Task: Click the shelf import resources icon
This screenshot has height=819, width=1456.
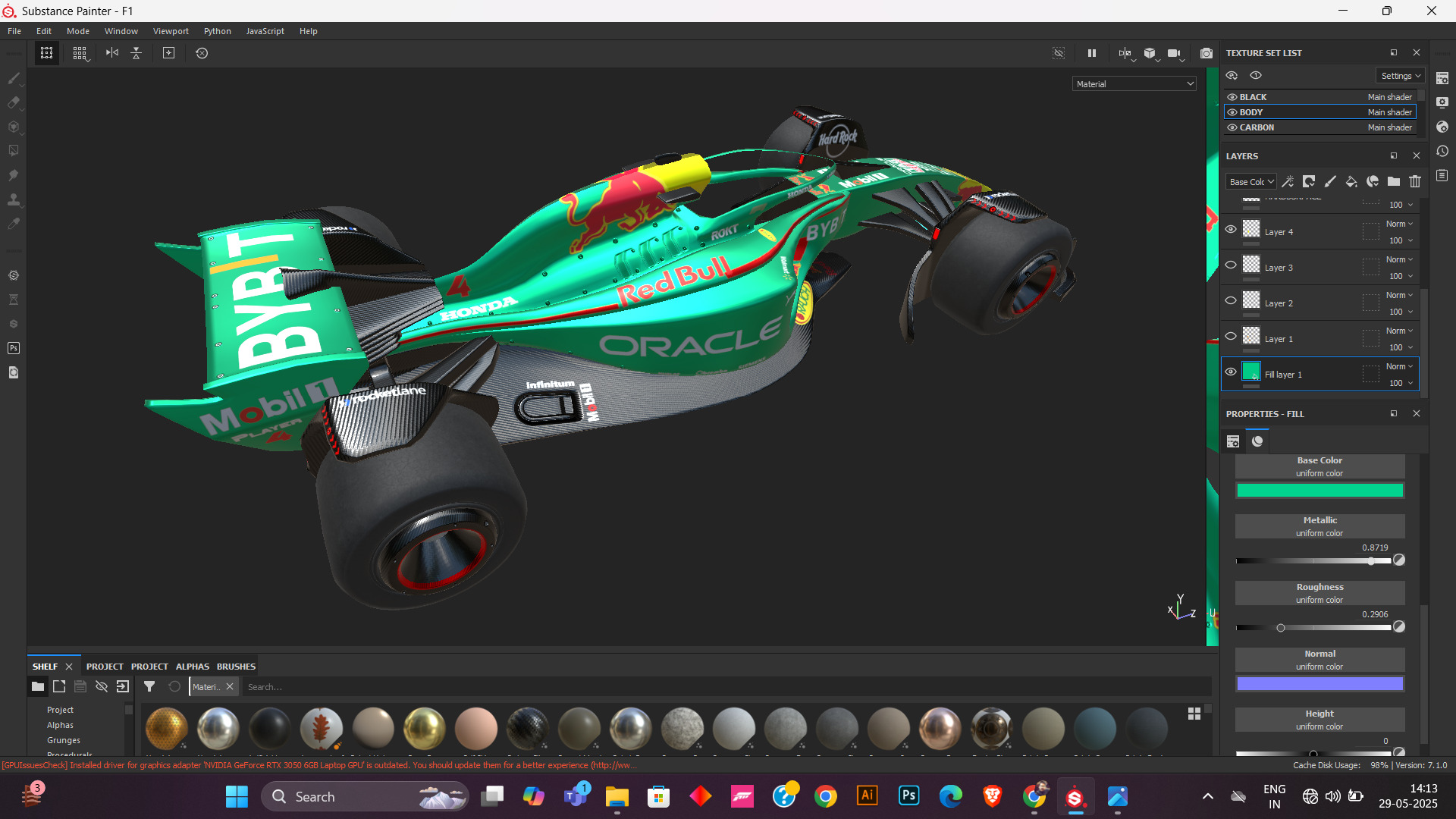Action: point(123,686)
